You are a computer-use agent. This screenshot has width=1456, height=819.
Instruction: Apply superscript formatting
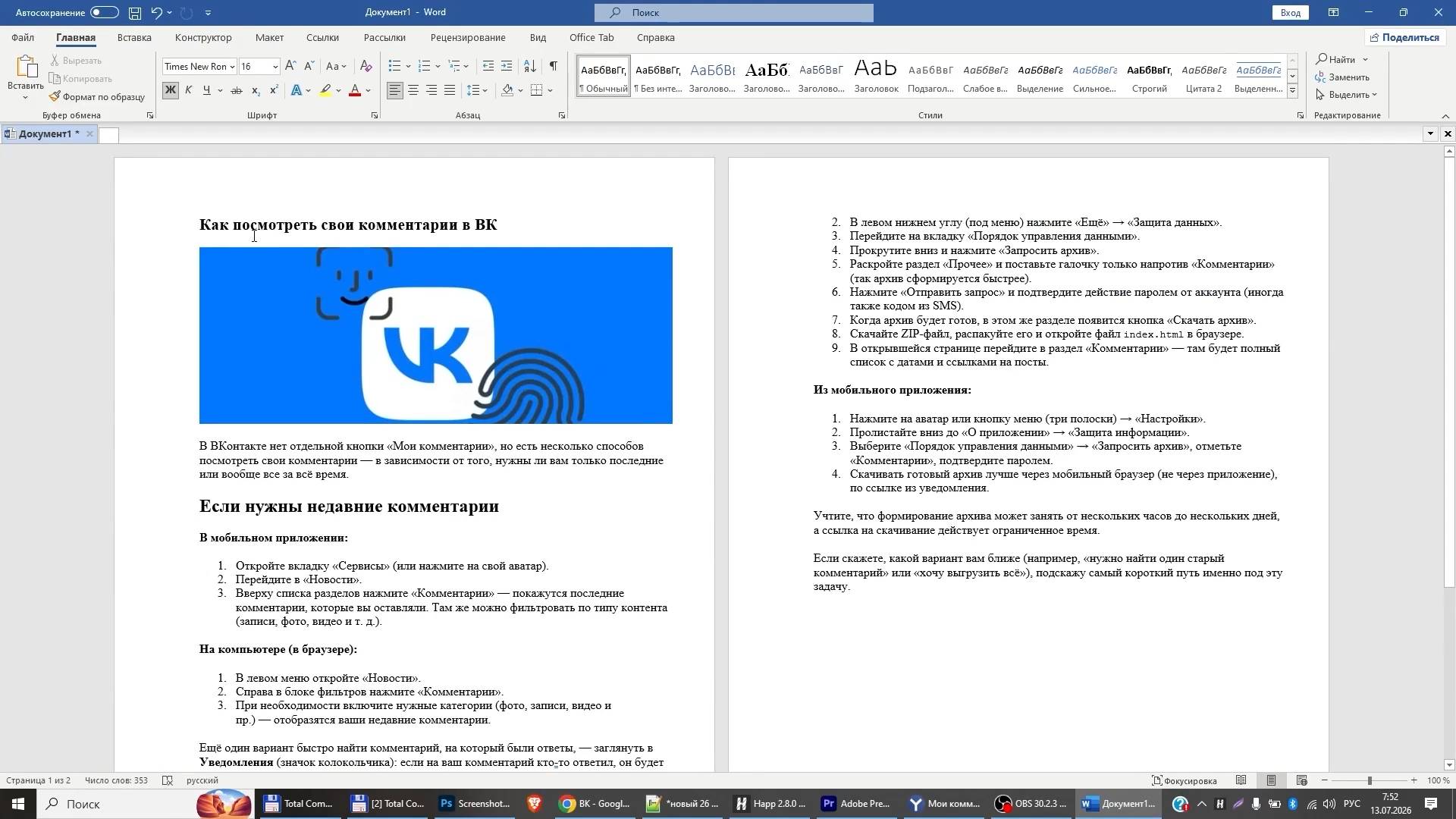point(274,90)
